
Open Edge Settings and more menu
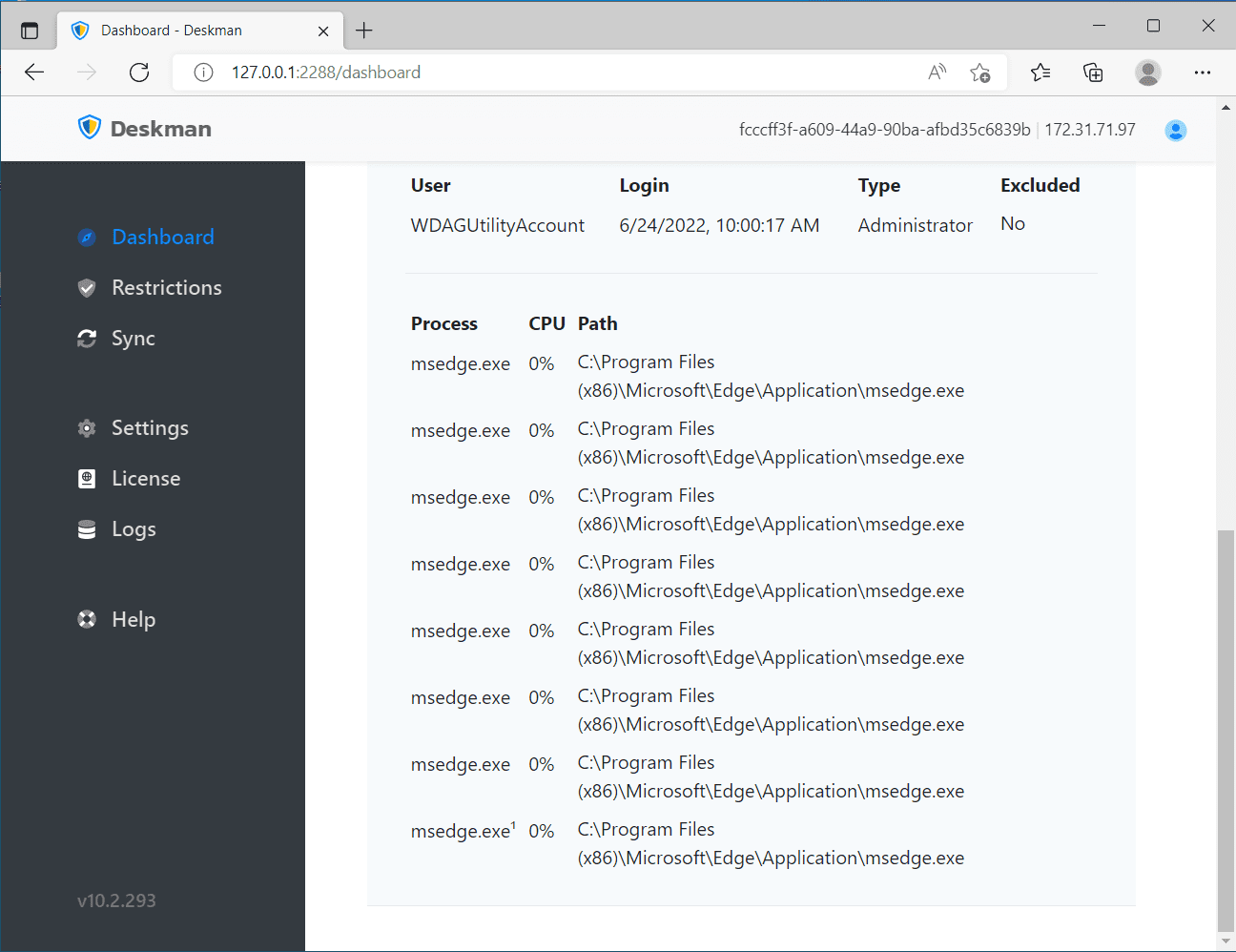1202,72
